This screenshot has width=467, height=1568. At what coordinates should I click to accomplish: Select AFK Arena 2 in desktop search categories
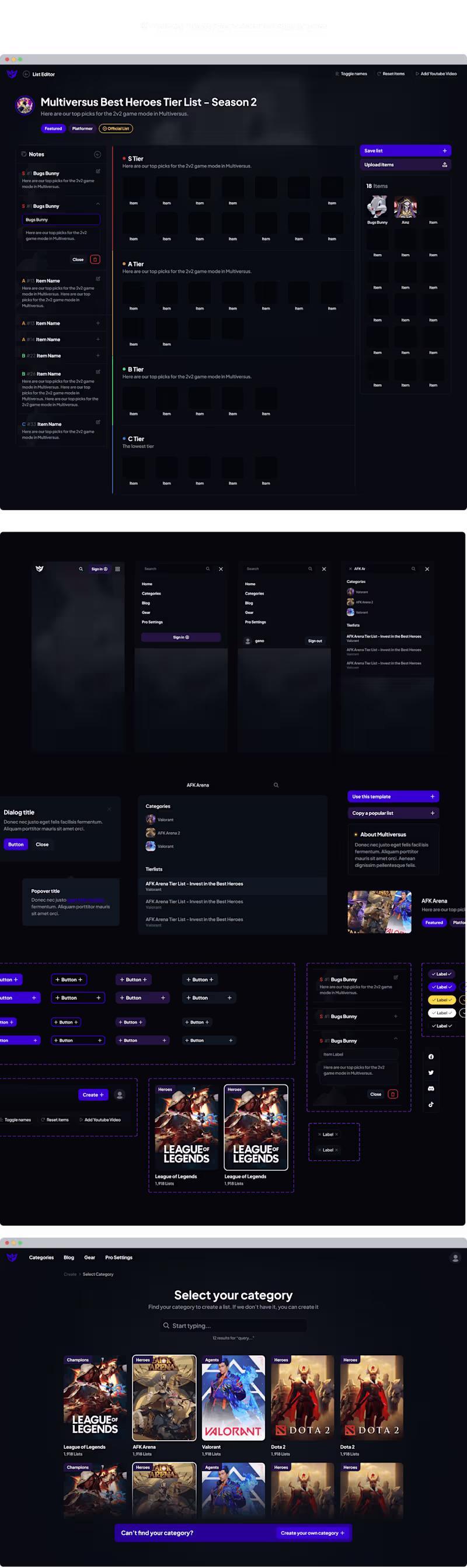(x=163, y=833)
